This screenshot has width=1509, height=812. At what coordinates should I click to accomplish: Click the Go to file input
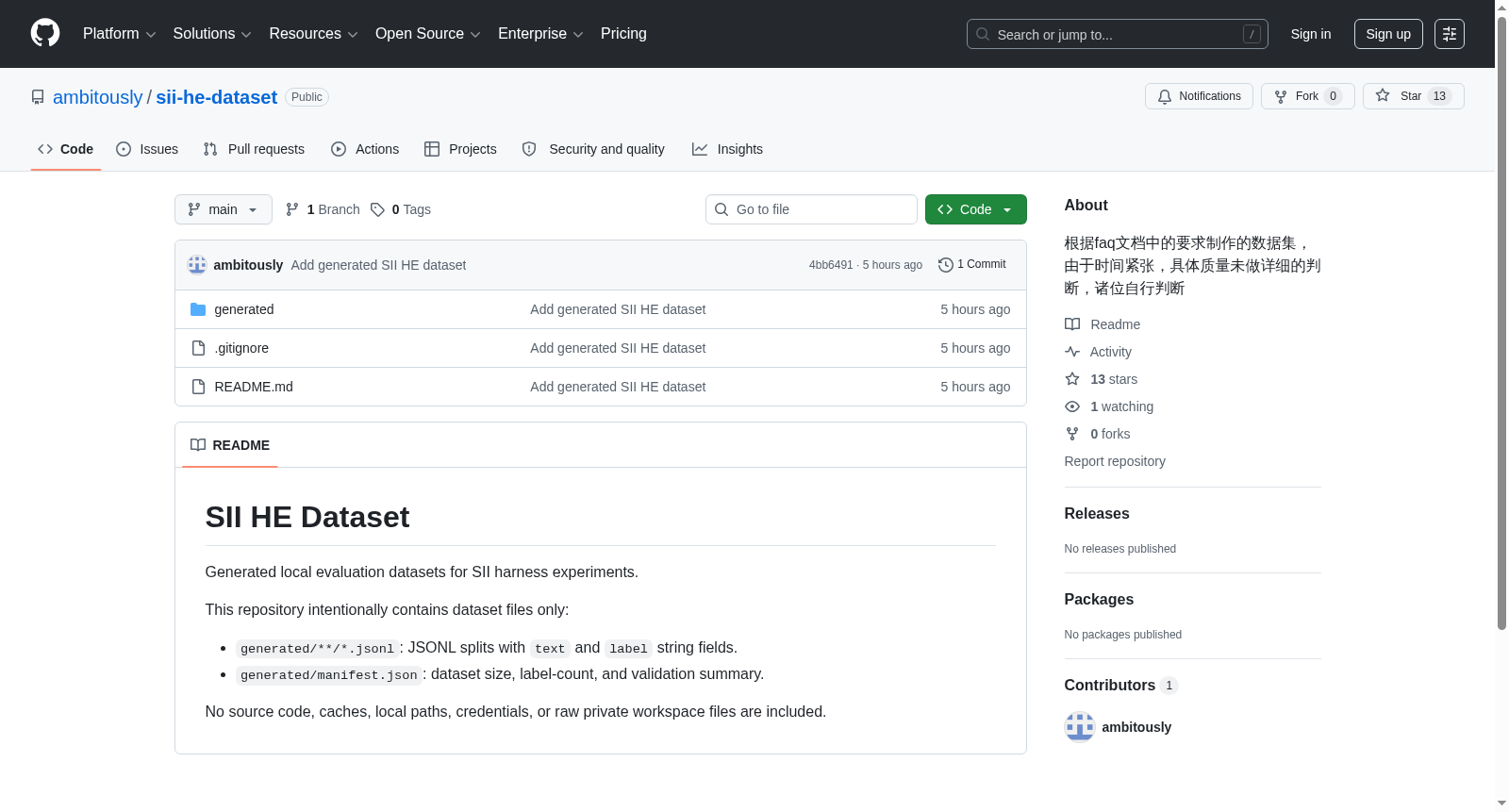pos(811,209)
